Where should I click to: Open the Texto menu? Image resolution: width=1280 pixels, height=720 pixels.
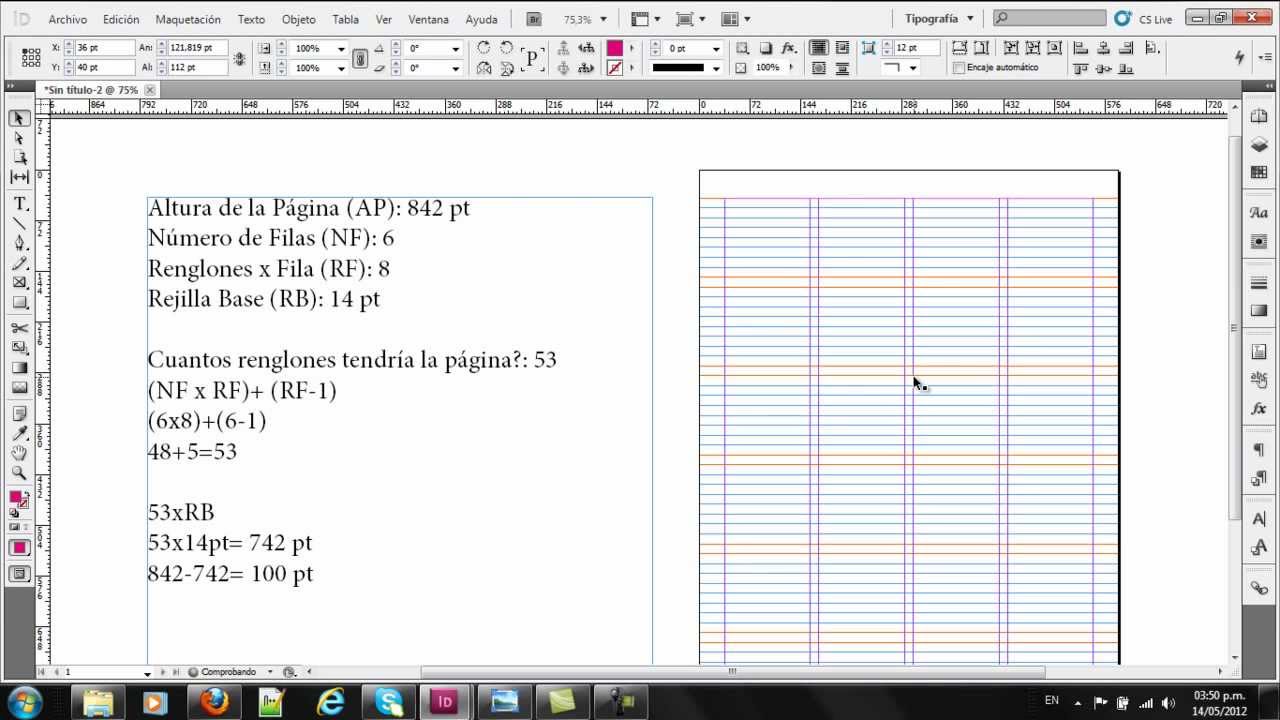coord(251,19)
